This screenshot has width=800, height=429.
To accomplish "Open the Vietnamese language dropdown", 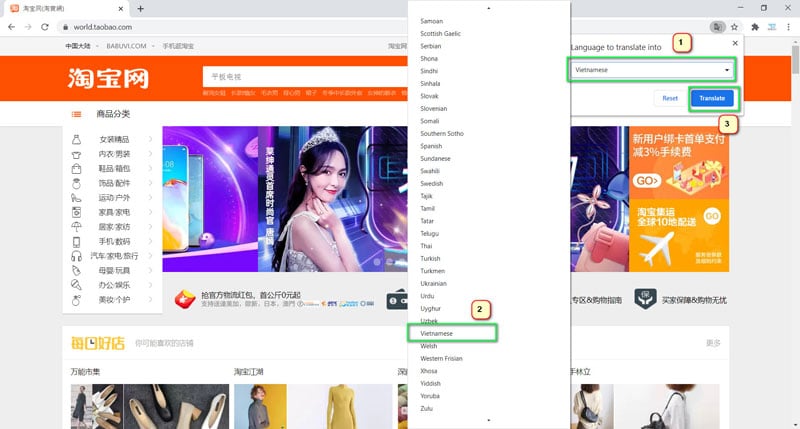I will tap(651, 70).
